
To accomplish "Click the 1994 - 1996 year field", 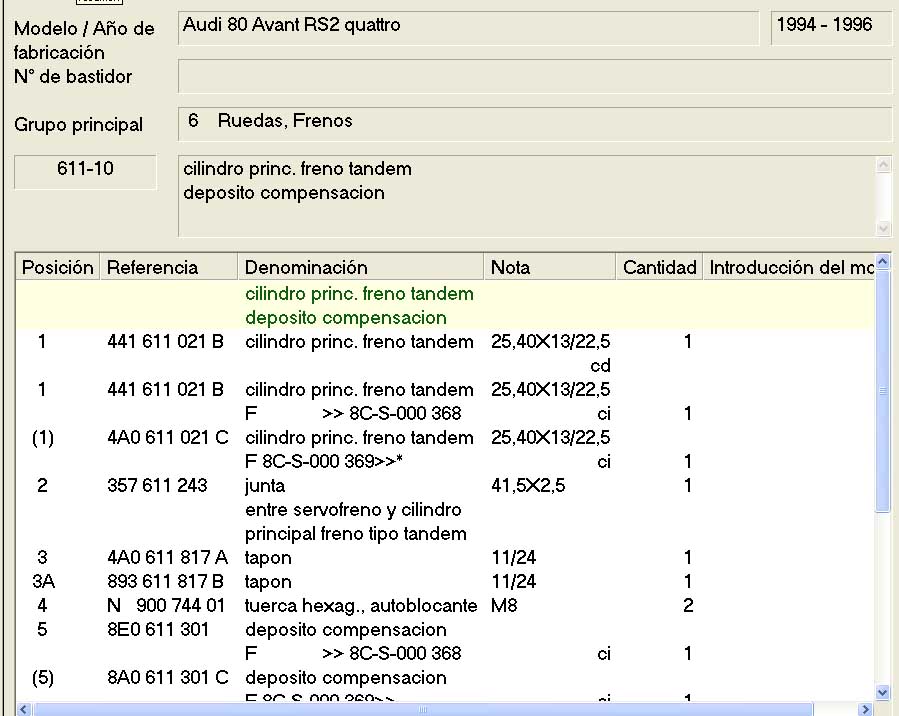I will [831, 28].
